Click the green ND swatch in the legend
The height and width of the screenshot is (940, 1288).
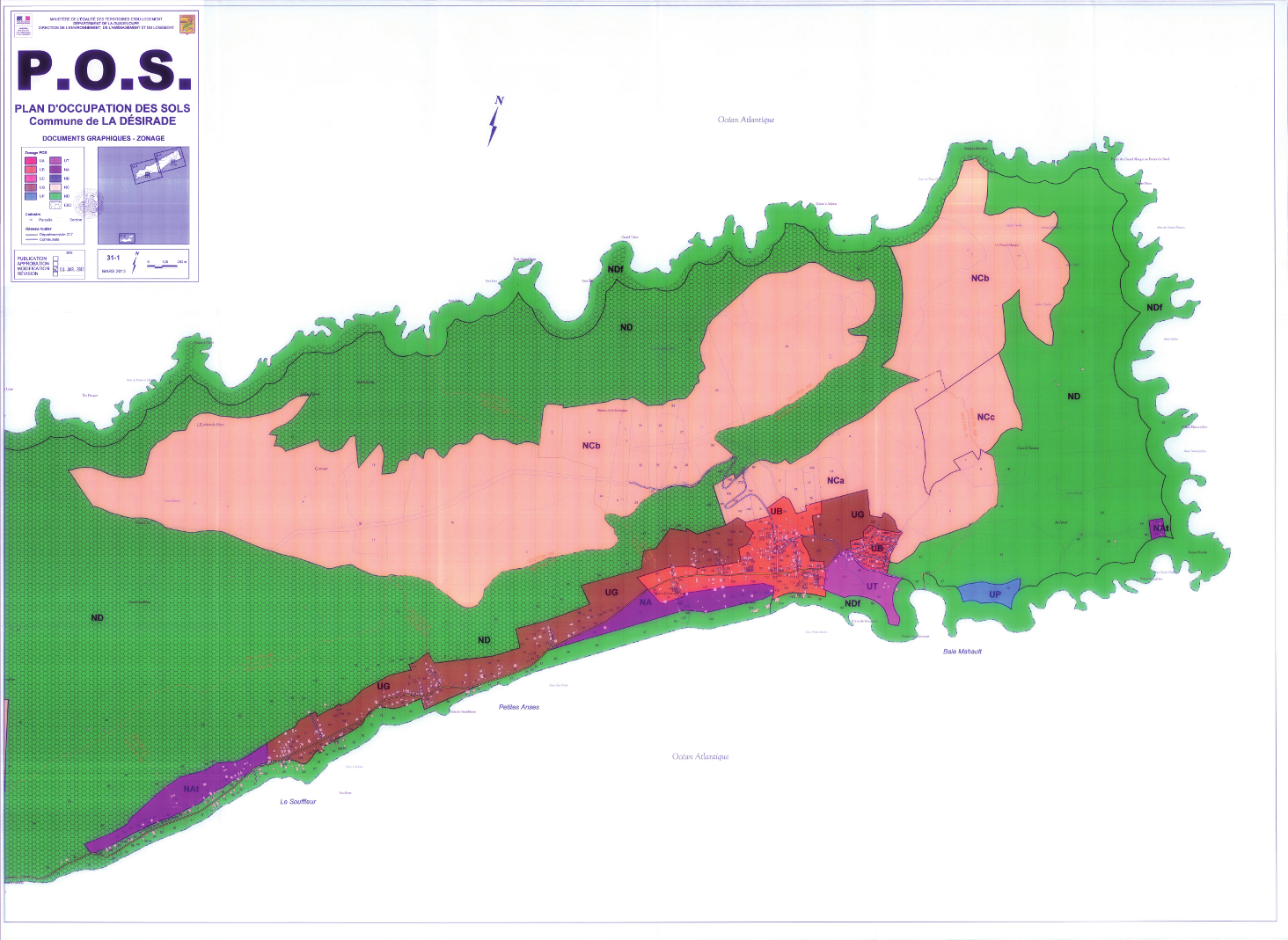point(55,196)
